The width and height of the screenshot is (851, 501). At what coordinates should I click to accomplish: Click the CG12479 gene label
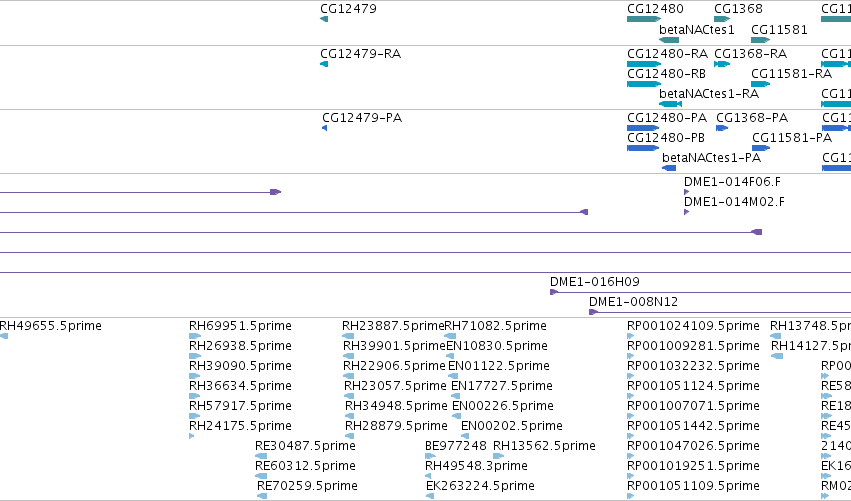tap(348, 9)
